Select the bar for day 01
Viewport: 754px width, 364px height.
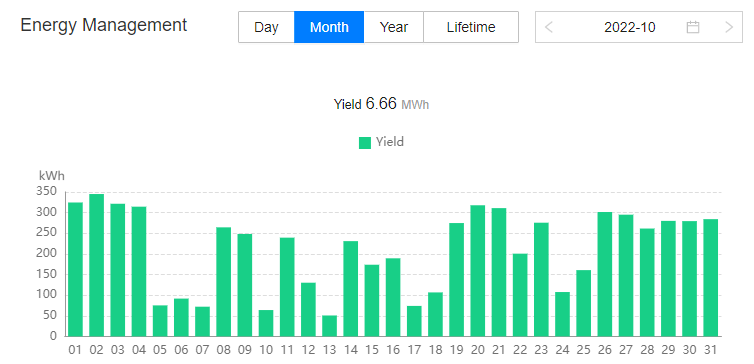pos(75,269)
